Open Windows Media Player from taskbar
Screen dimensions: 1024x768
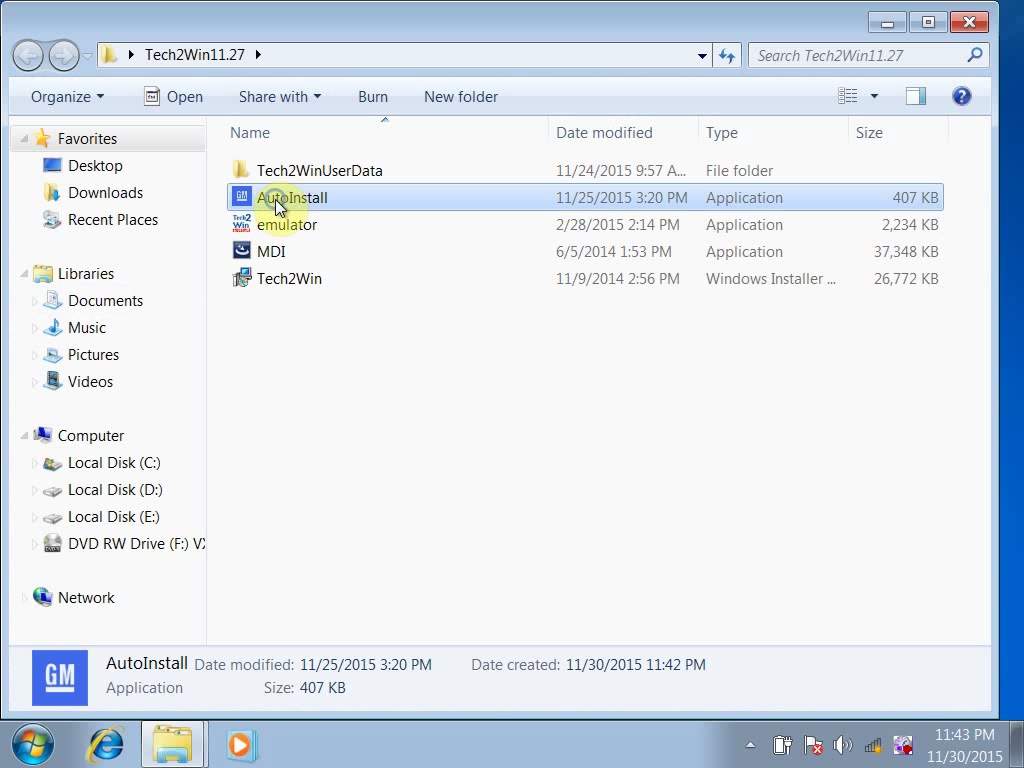pyautogui.click(x=240, y=744)
